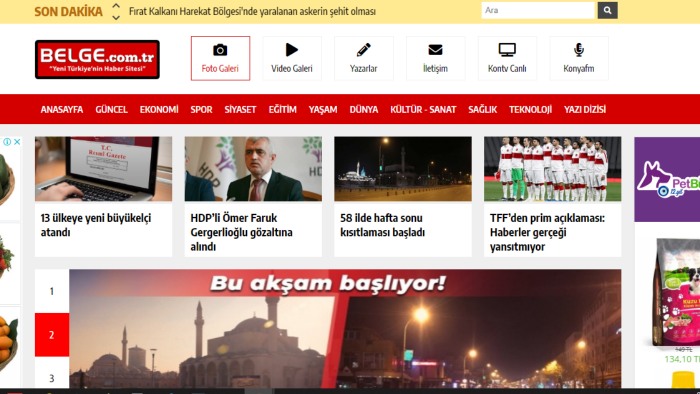Open the SİYASET section
The height and width of the screenshot is (394, 700).
coord(240,109)
